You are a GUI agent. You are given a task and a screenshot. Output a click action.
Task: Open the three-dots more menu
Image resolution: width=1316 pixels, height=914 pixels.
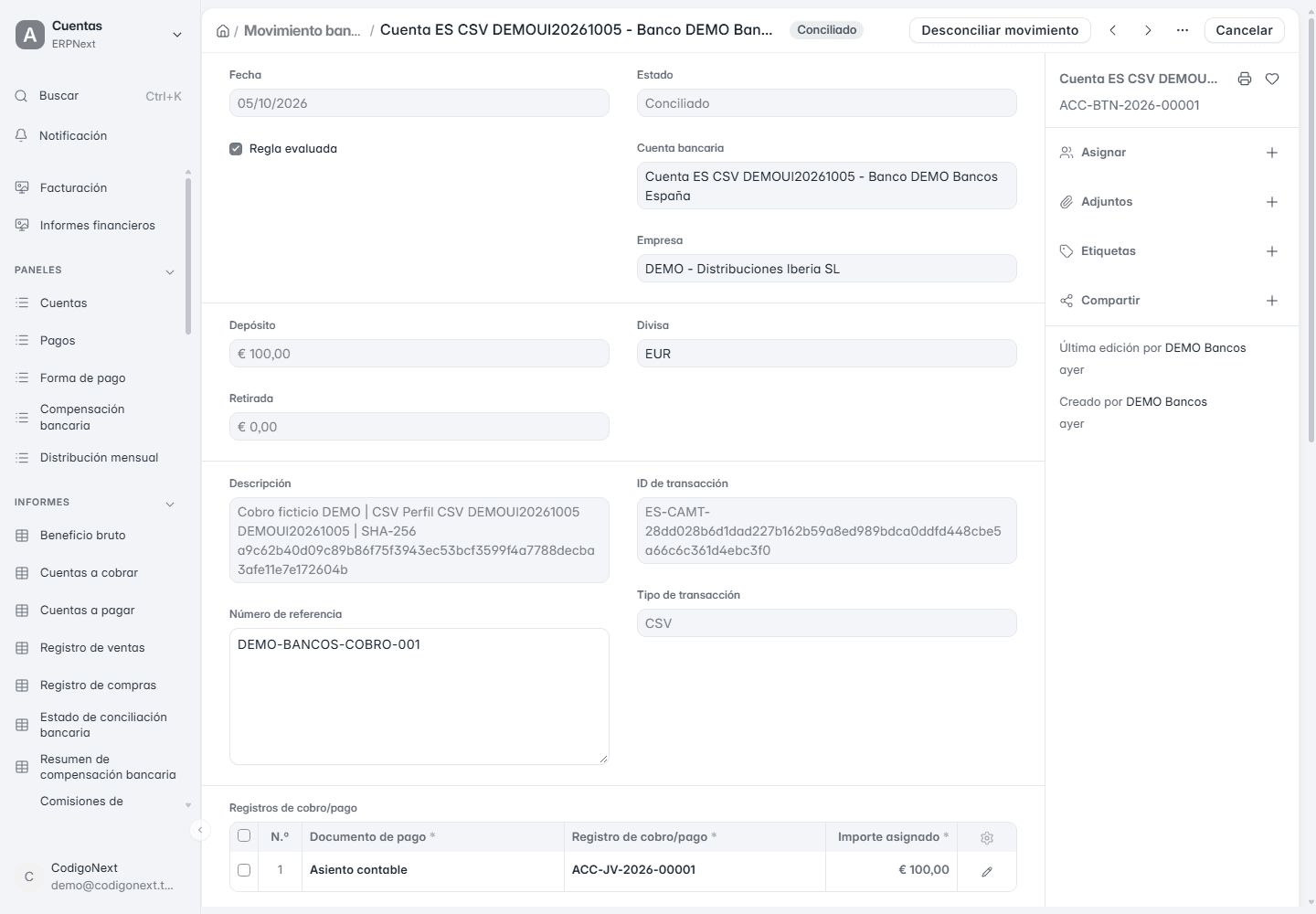(1183, 30)
